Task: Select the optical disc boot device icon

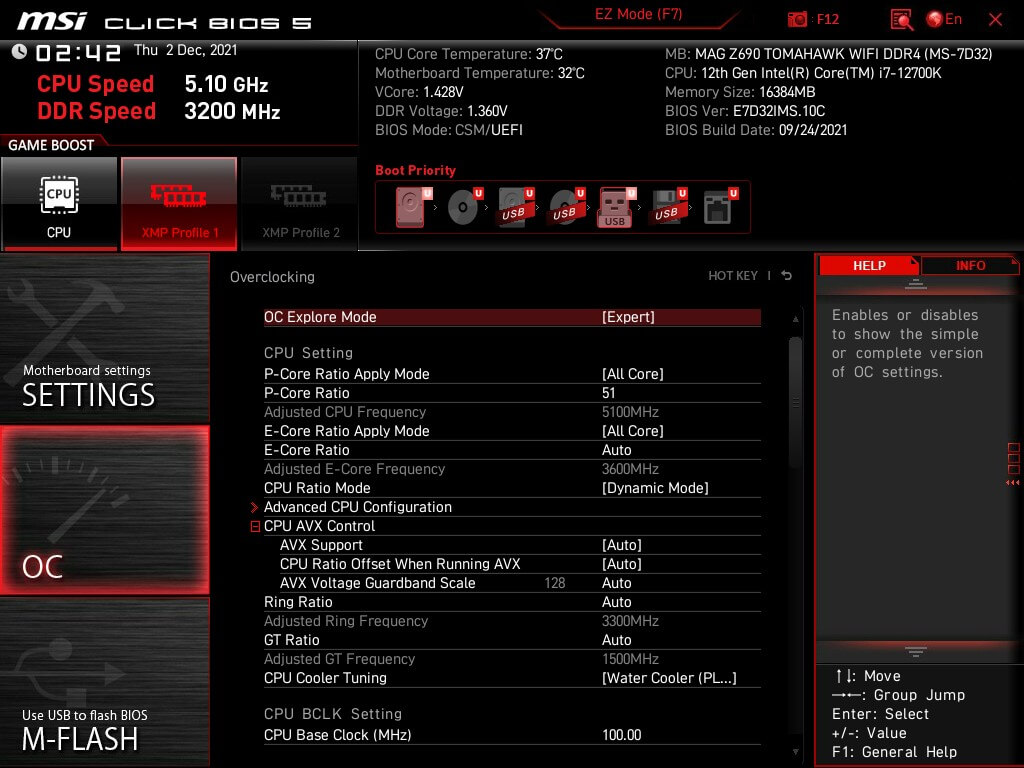Action: tap(464, 207)
